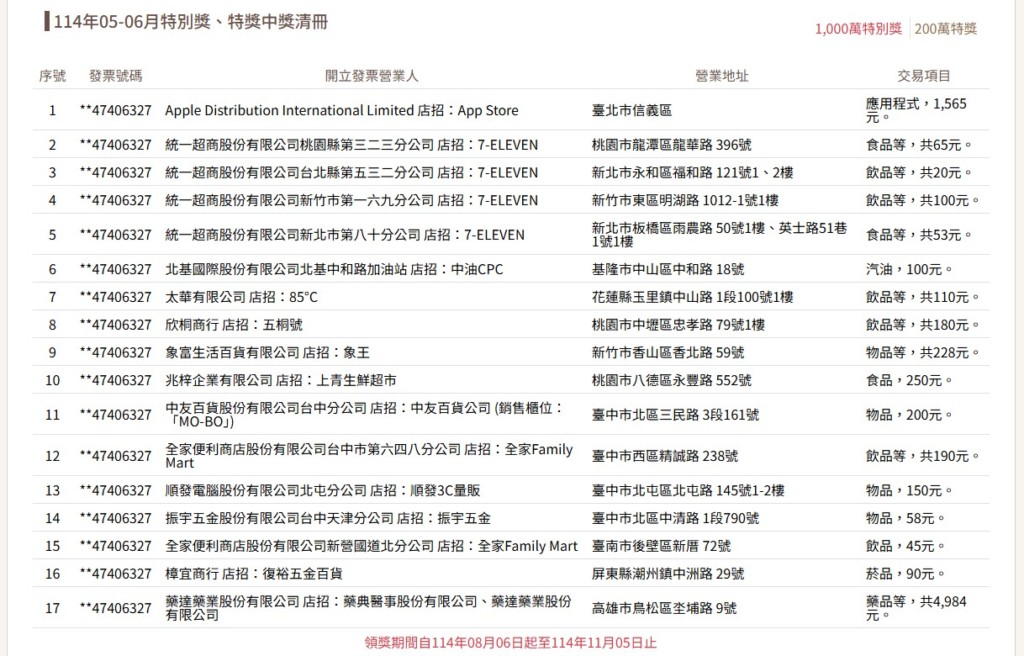Click the 交易項目 column header

[x=923, y=76]
